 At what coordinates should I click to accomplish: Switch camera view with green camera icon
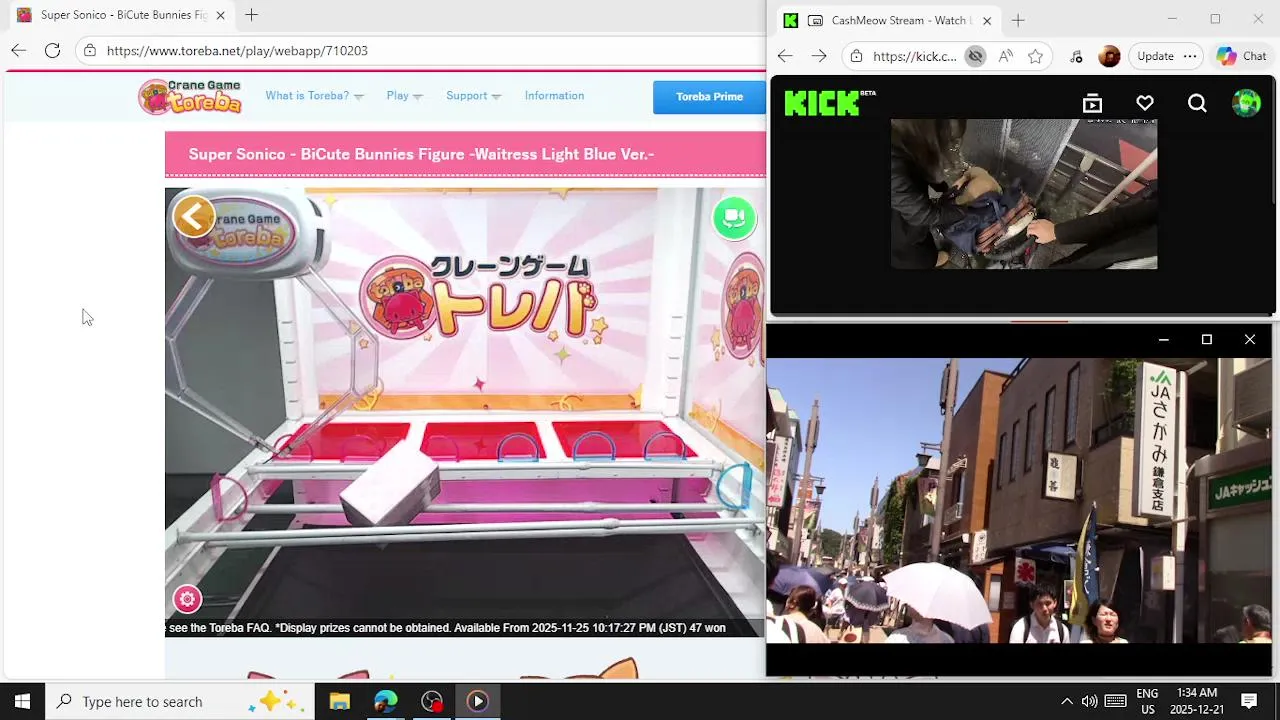coord(734,217)
